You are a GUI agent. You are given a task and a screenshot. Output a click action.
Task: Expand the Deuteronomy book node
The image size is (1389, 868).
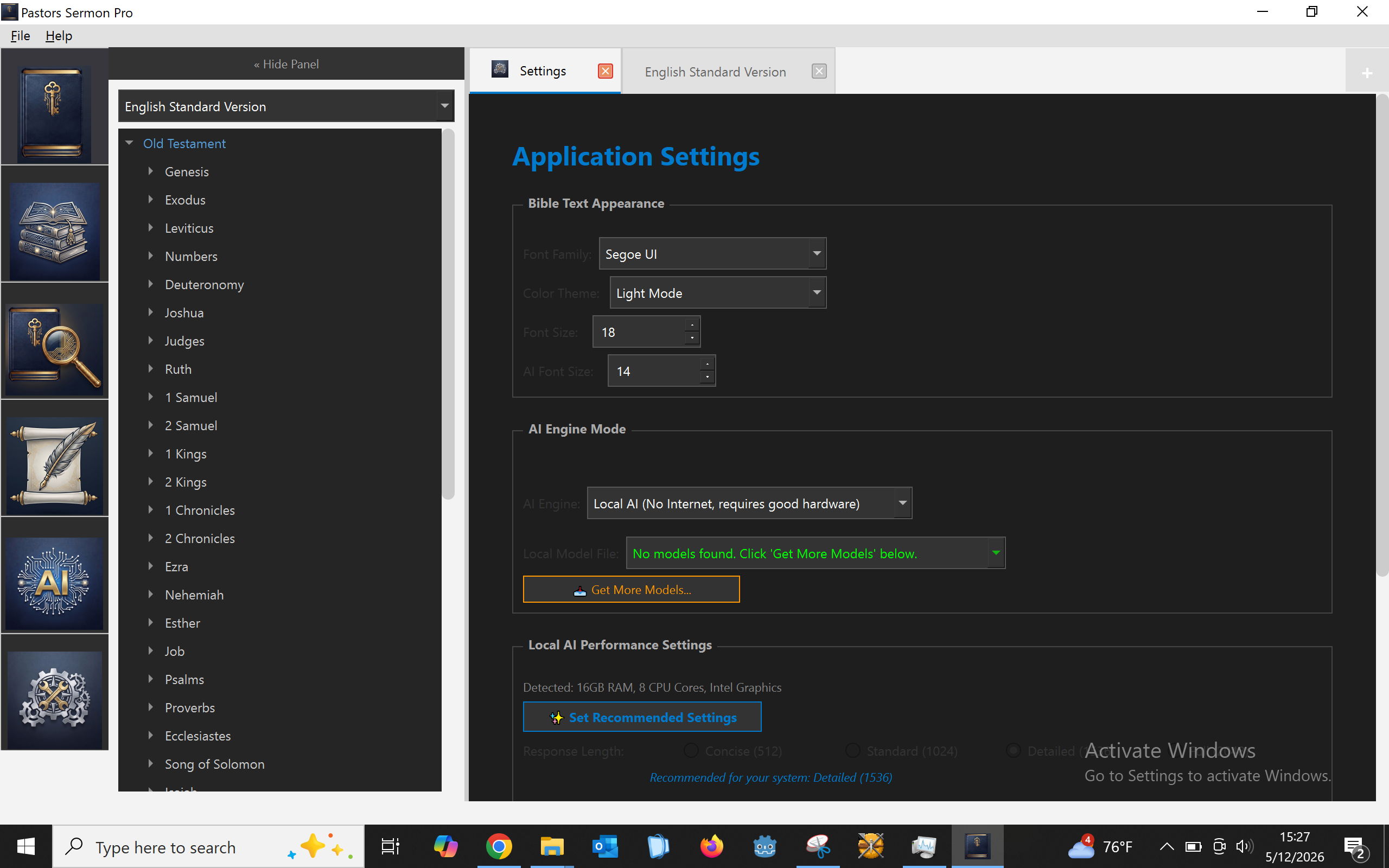(x=151, y=284)
